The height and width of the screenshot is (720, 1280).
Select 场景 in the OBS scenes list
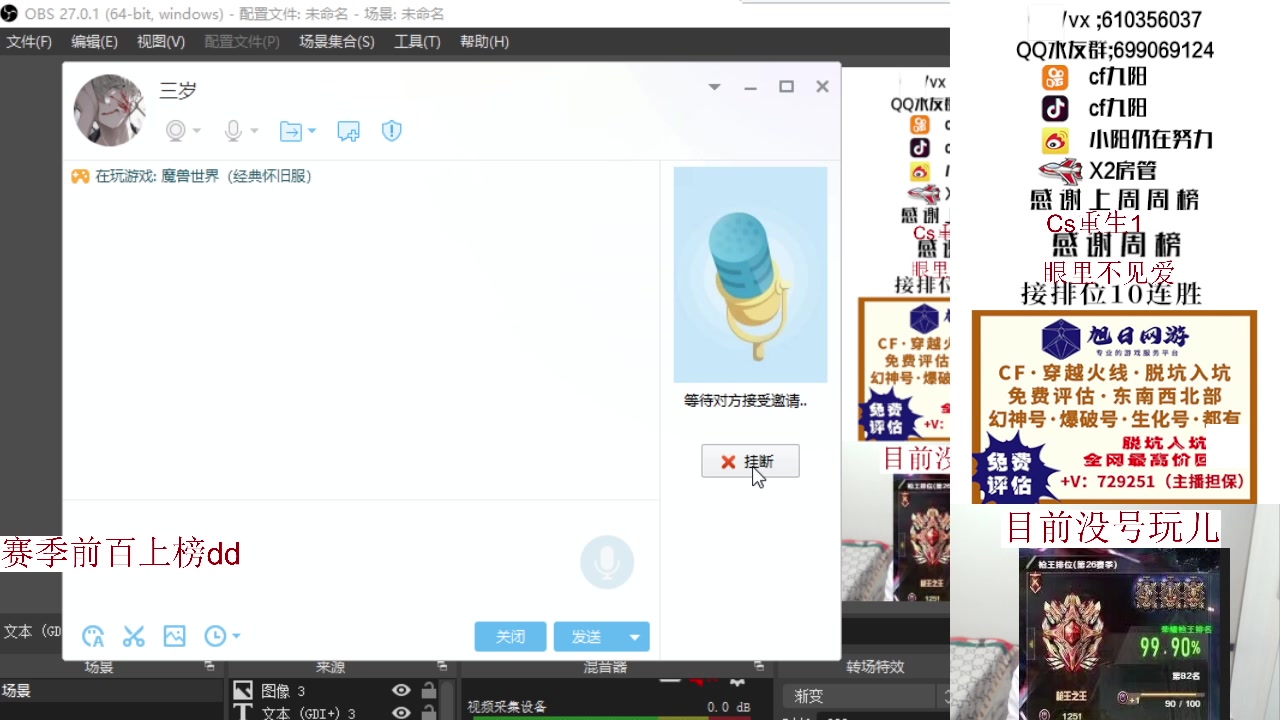112,690
